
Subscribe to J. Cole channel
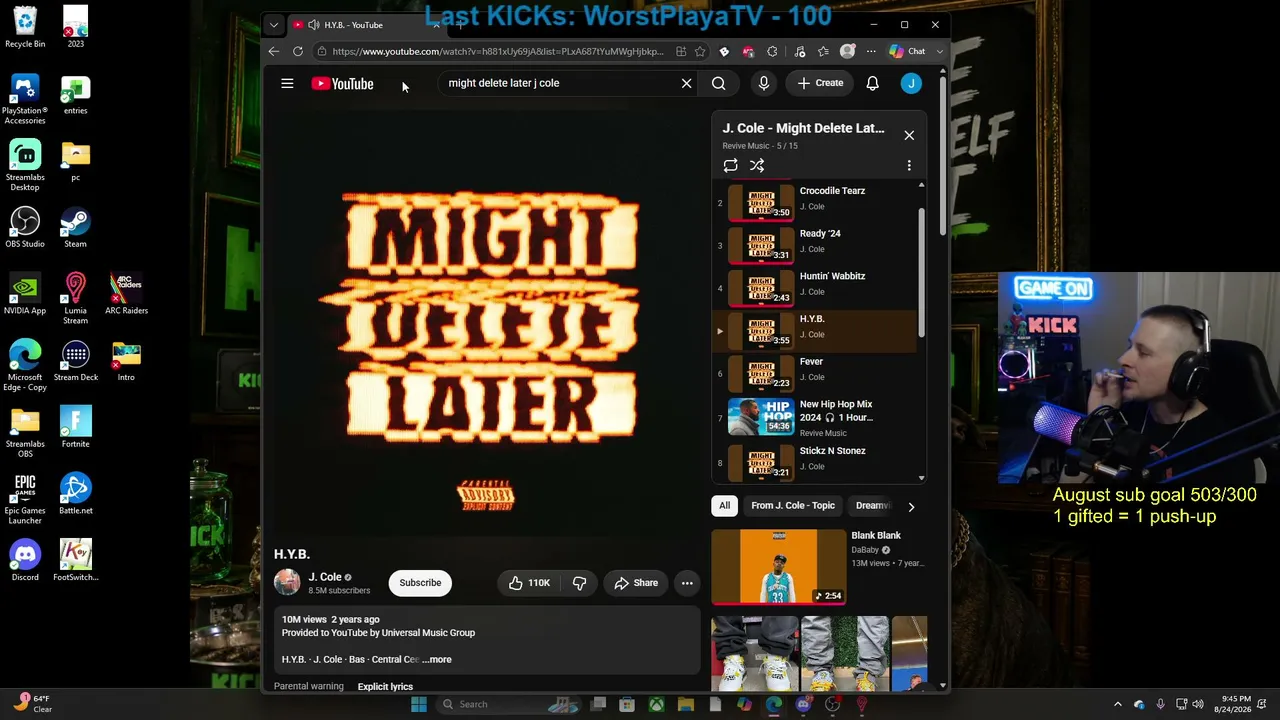tap(420, 583)
